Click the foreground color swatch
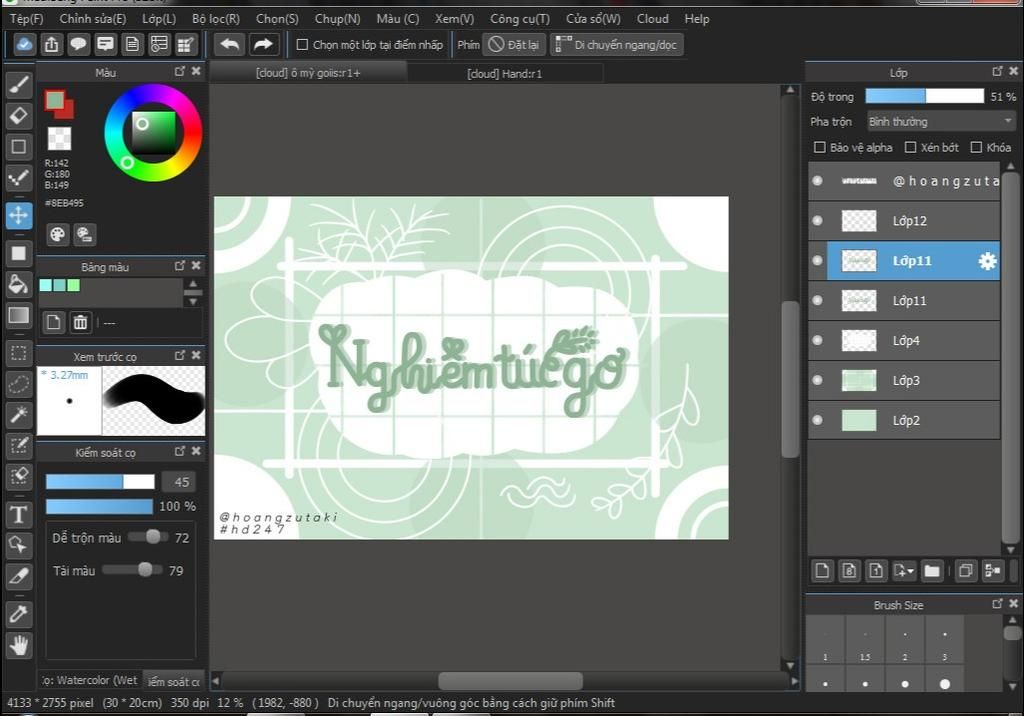 (x=55, y=101)
